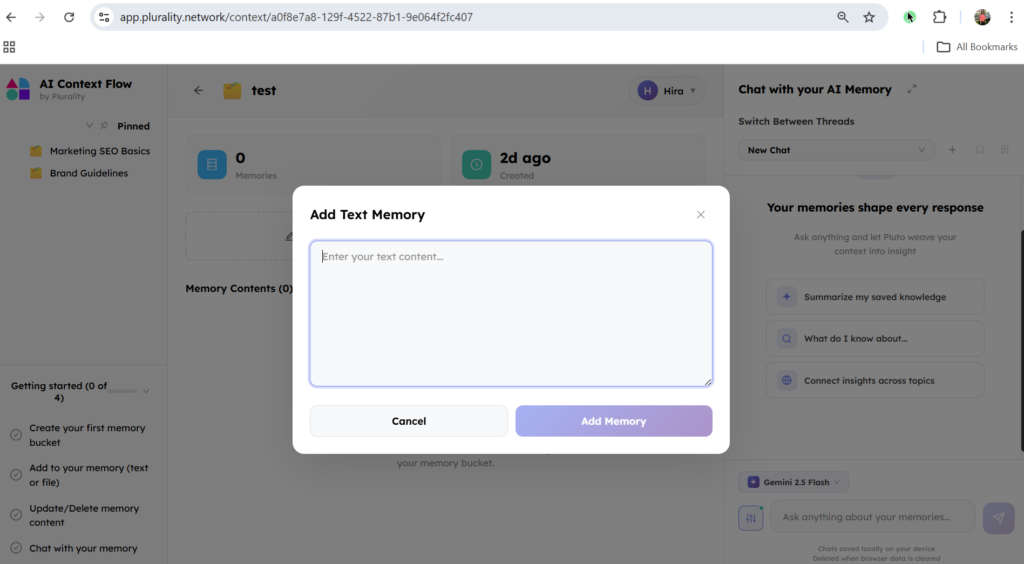
Task: Start a new thread with plus icon
Action: [952, 150]
